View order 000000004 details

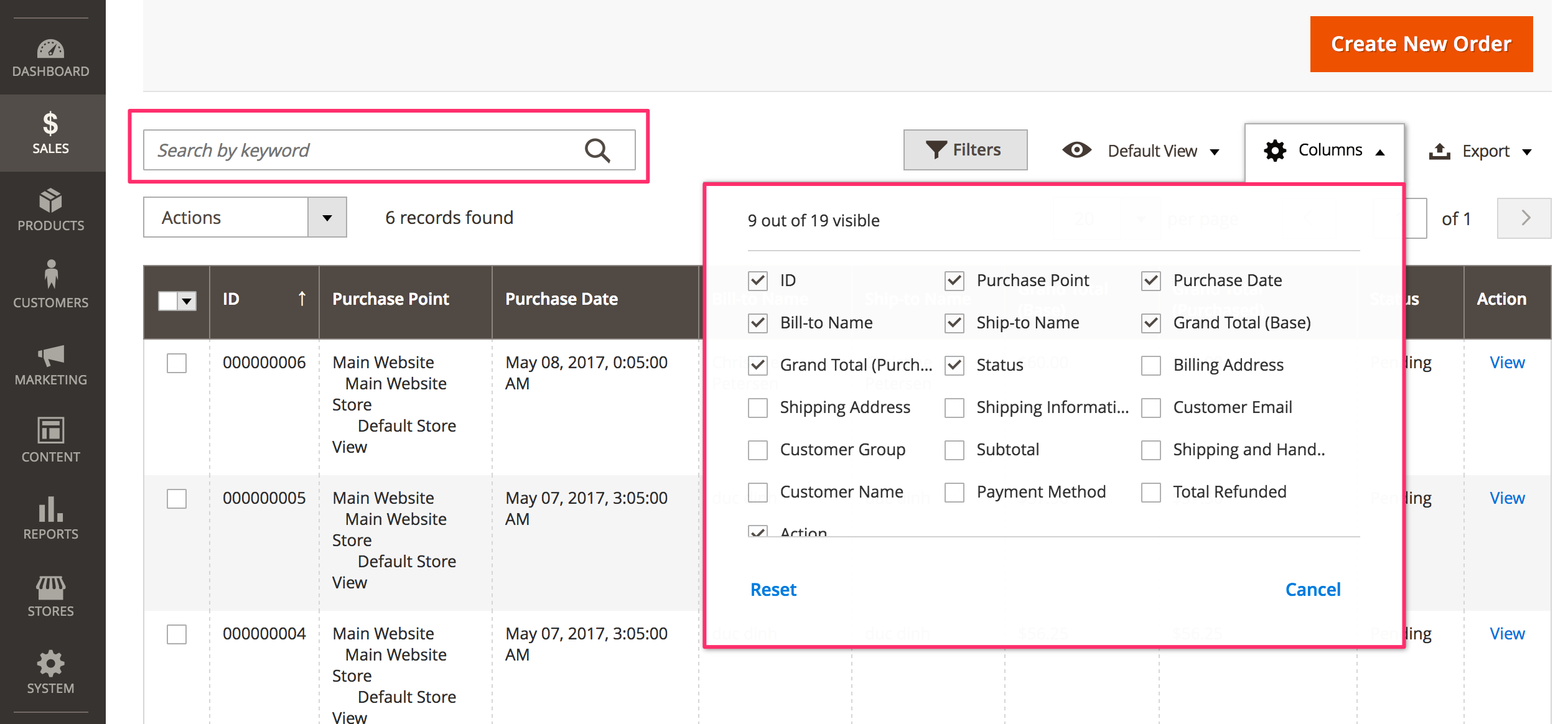pos(1507,634)
